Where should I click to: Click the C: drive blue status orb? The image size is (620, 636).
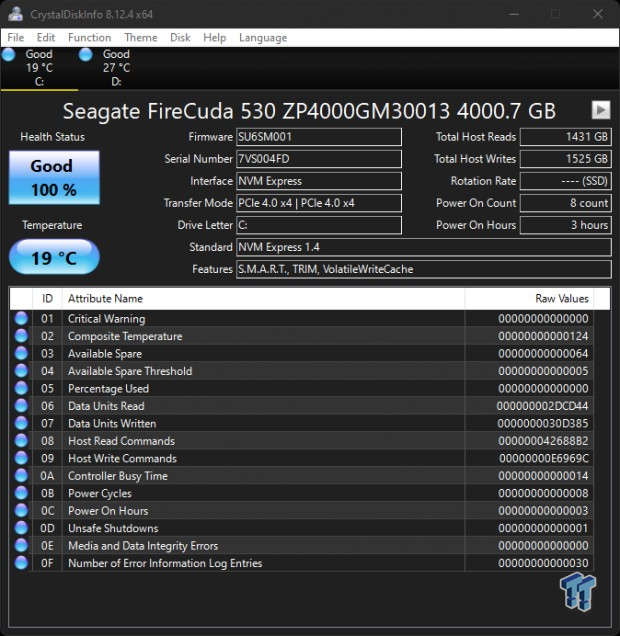point(9,54)
